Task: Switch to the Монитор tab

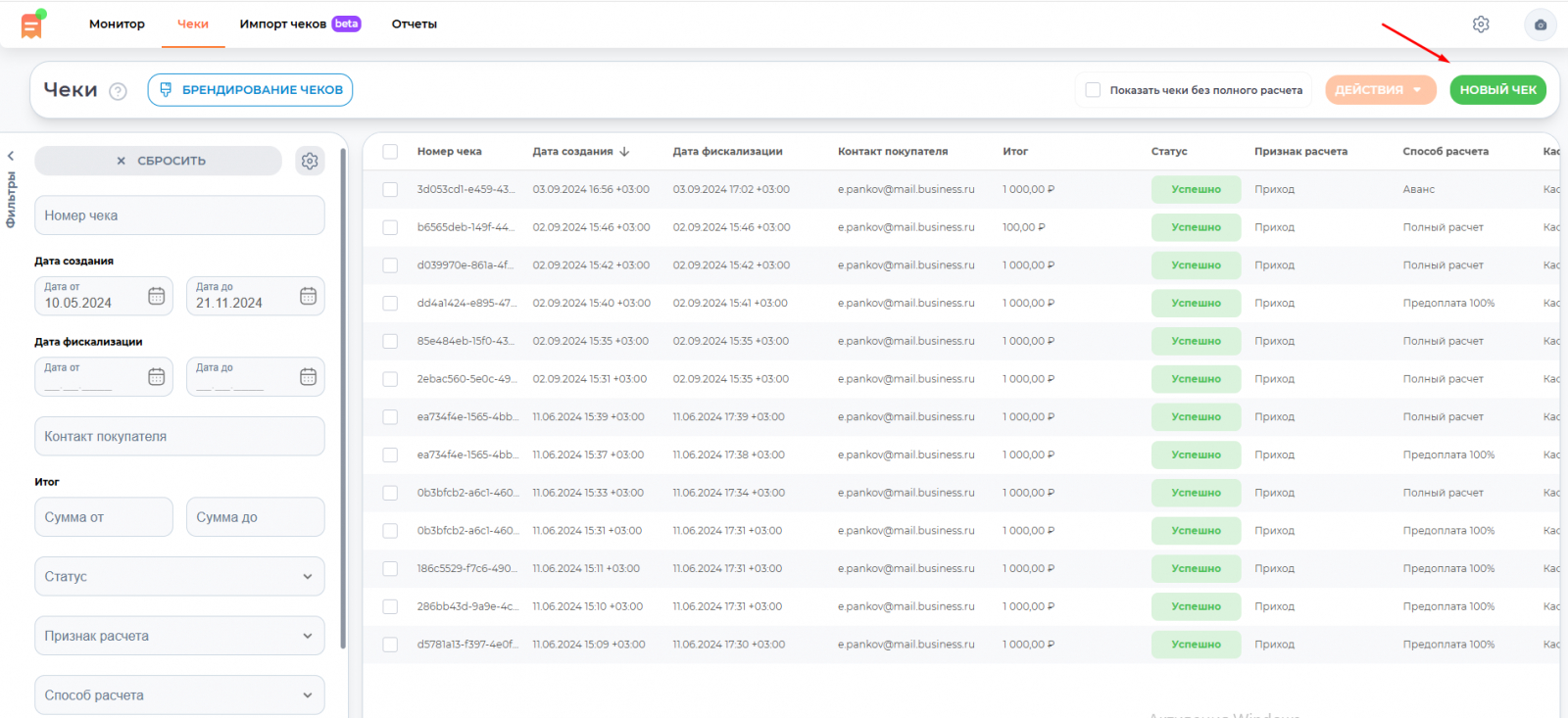Action: pyautogui.click(x=117, y=24)
